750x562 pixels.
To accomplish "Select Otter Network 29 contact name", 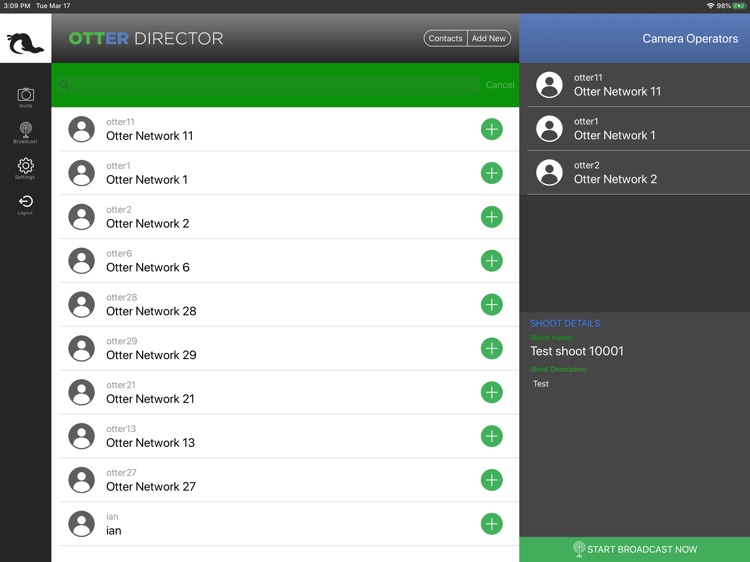I will (151, 355).
